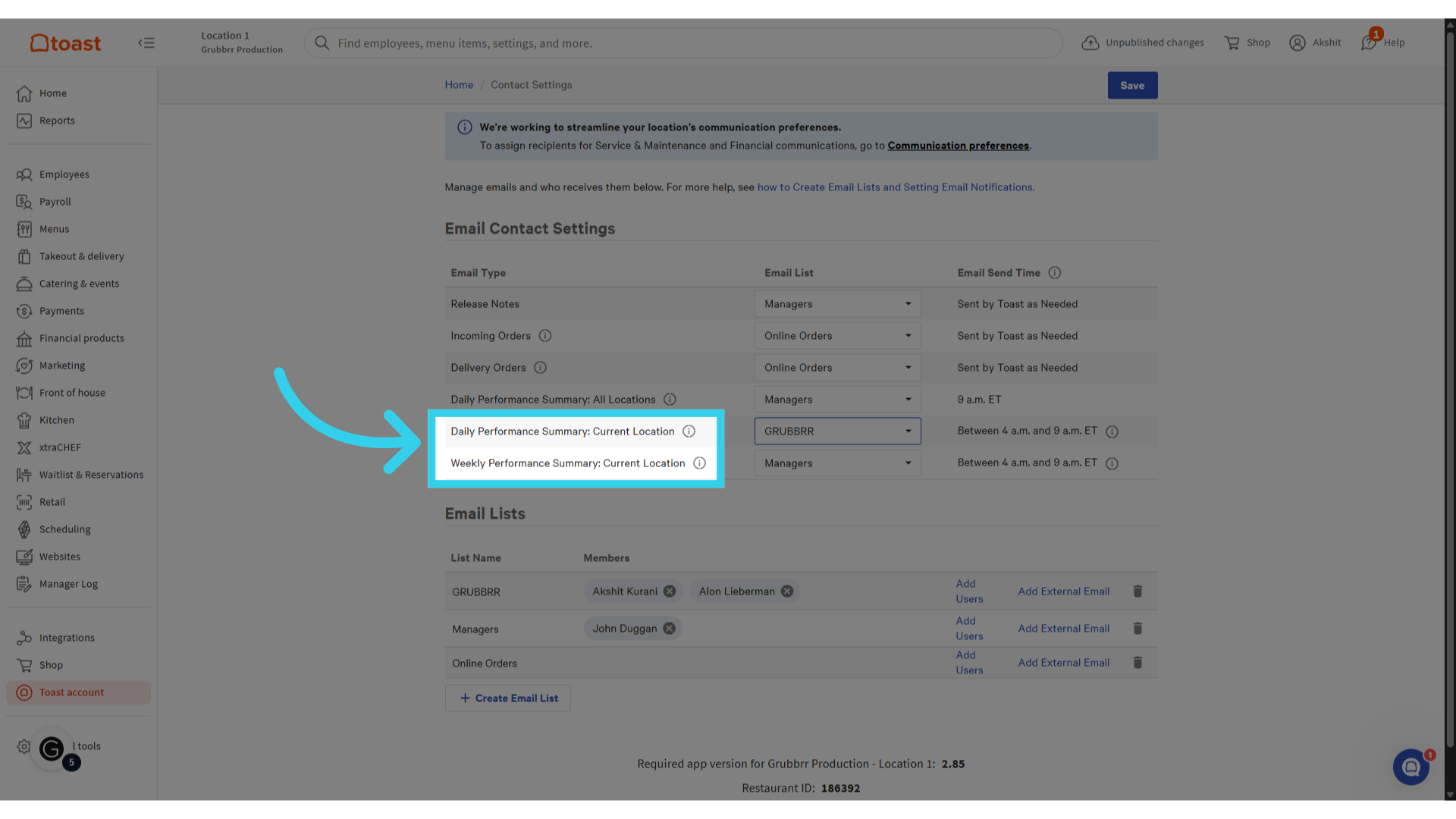Click the Manager Log icon

click(x=24, y=584)
